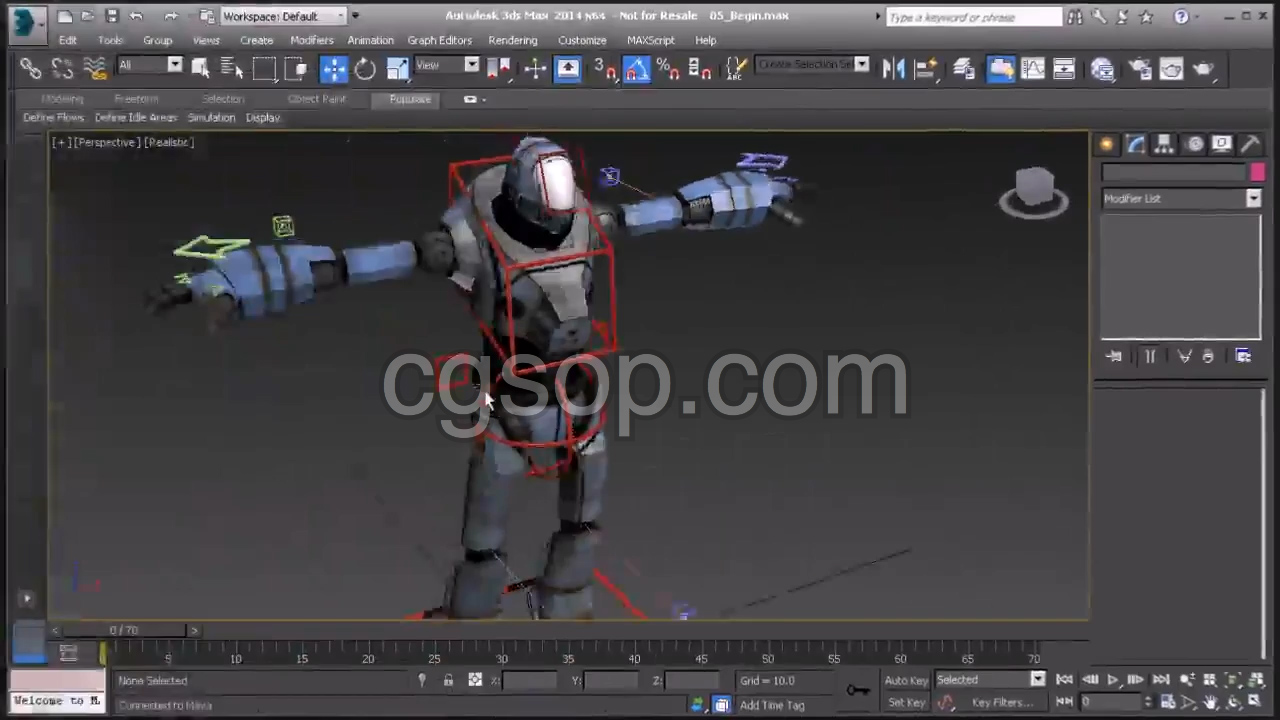The height and width of the screenshot is (720, 1280).
Task: Click the Key Filters button
Action: click(x=1001, y=702)
